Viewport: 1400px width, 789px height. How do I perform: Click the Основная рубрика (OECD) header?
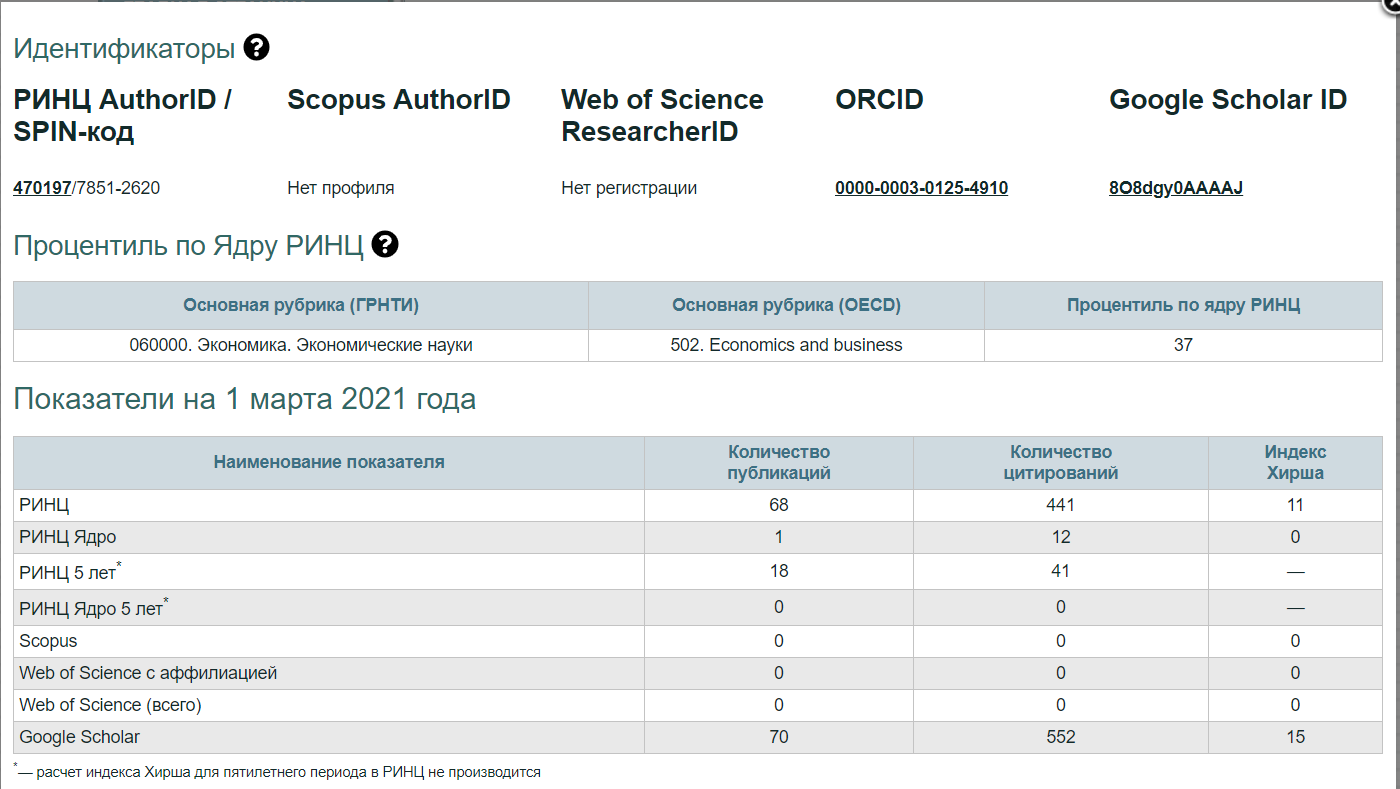tap(786, 306)
